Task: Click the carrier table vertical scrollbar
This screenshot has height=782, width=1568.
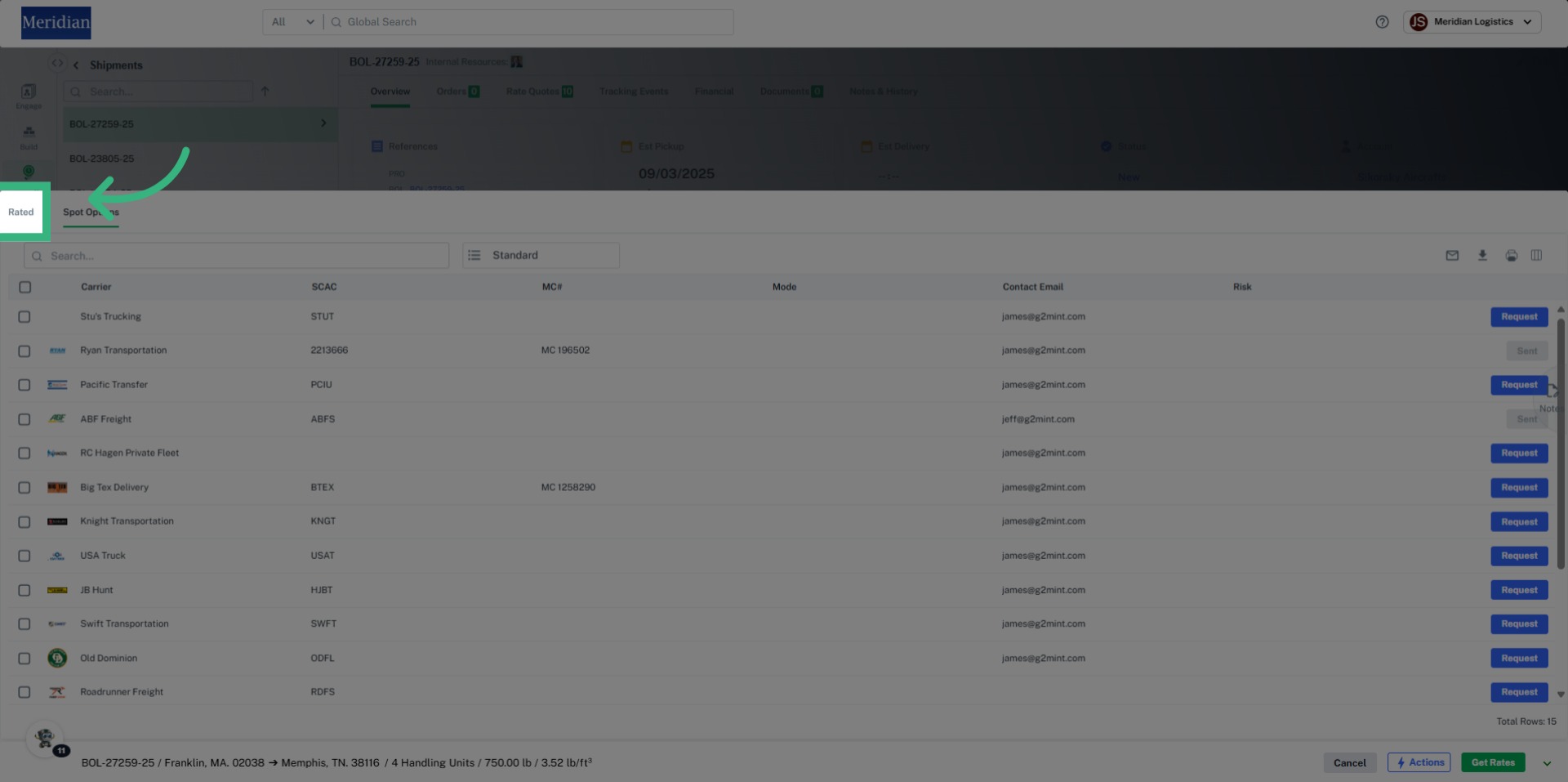Action: coord(1561,444)
